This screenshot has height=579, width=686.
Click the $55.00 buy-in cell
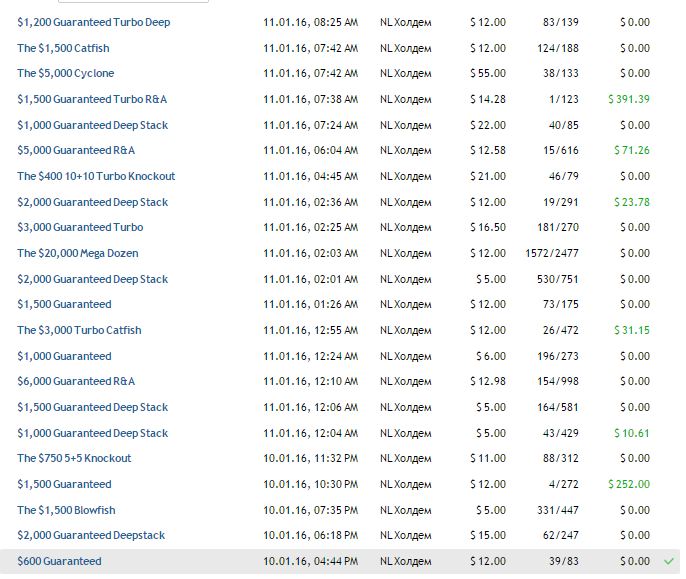coord(488,73)
